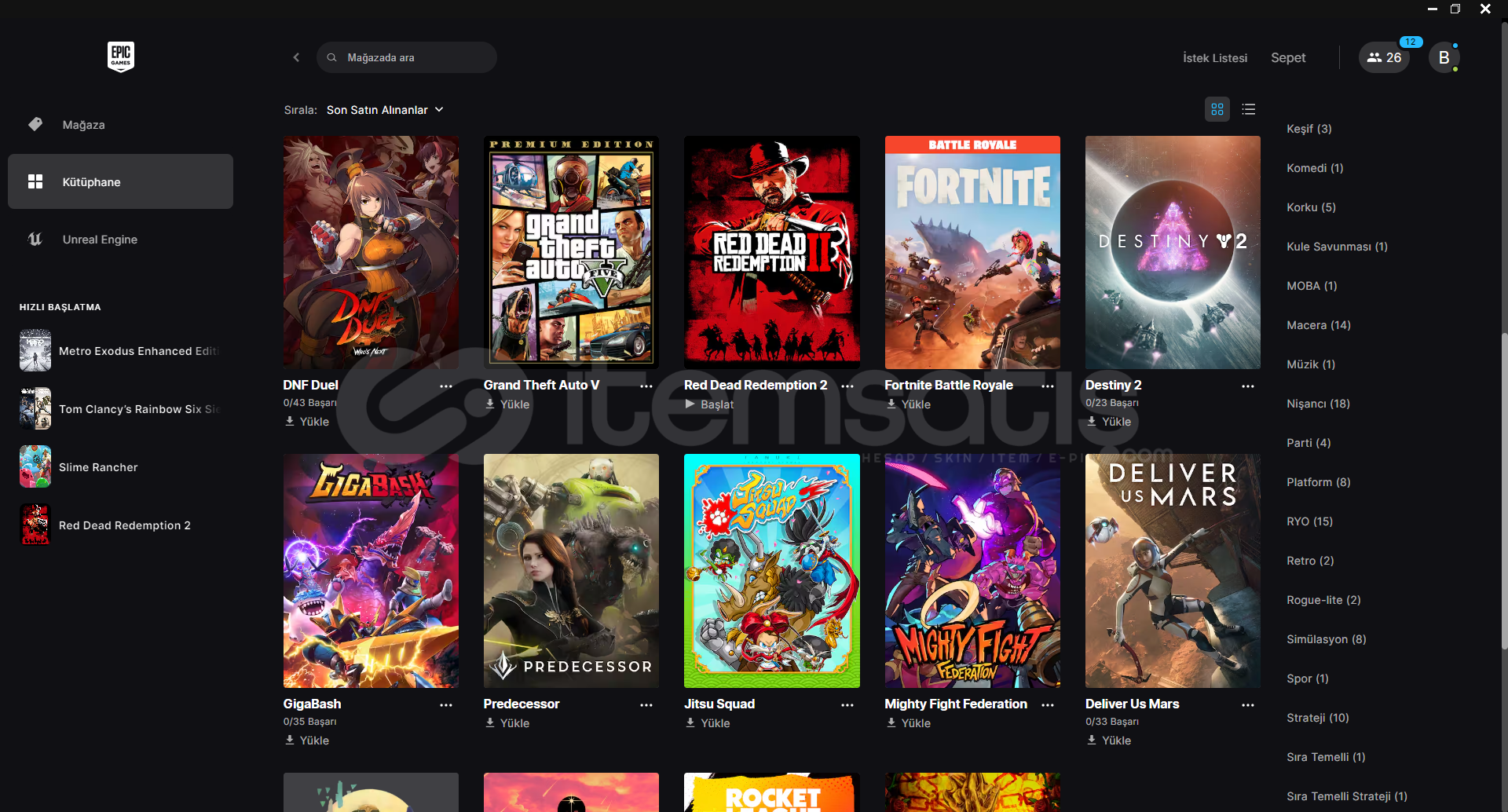Select Kütüphane in the sidebar
This screenshot has width=1508, height=812.
120,181
